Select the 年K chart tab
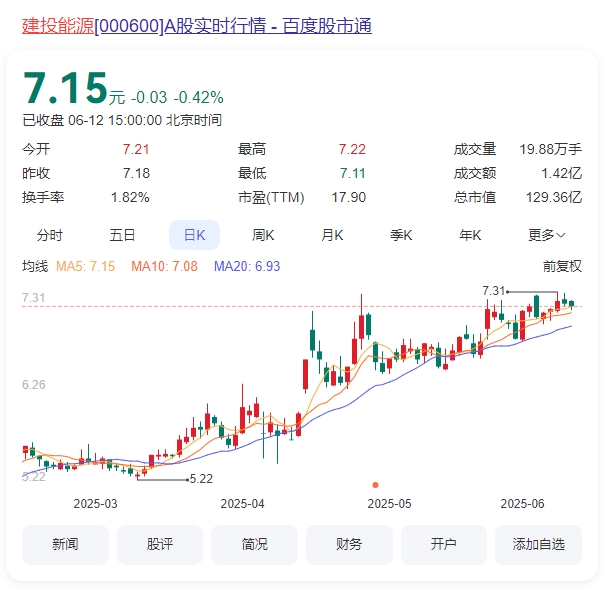The height and width of the screenshot is (590, 616). 469,235
